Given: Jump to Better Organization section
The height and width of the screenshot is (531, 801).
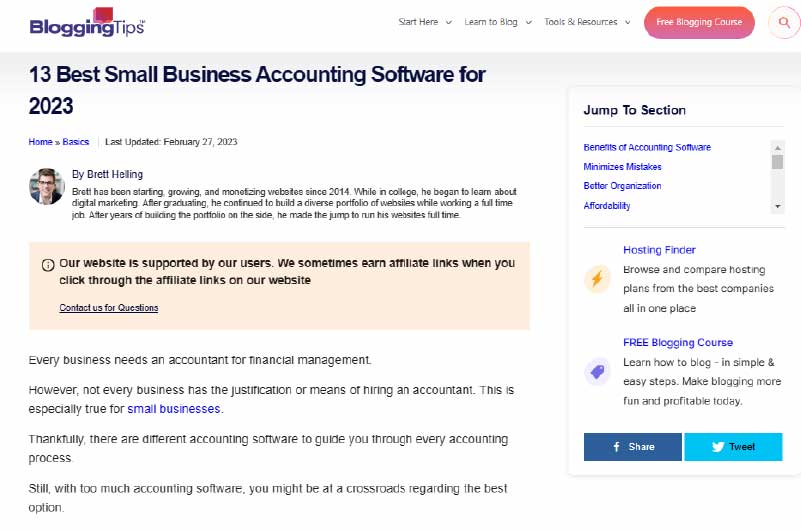Looking at the screenshot, I should (622, 186).
